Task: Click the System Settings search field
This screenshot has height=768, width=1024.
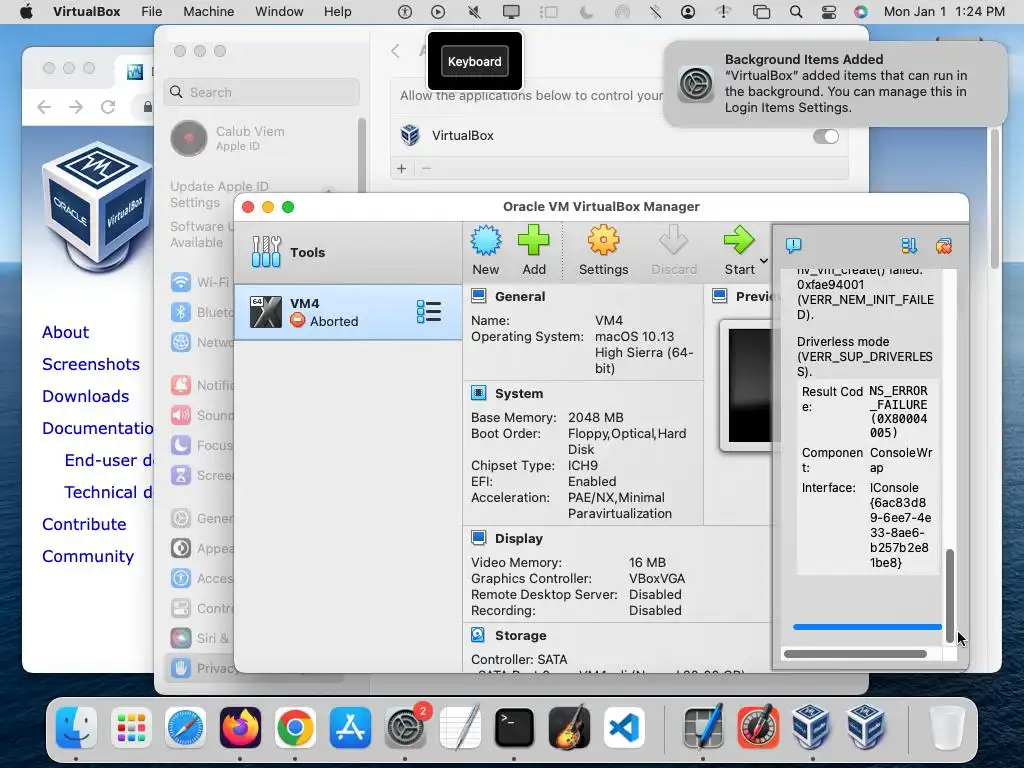Action: [262, 92]
